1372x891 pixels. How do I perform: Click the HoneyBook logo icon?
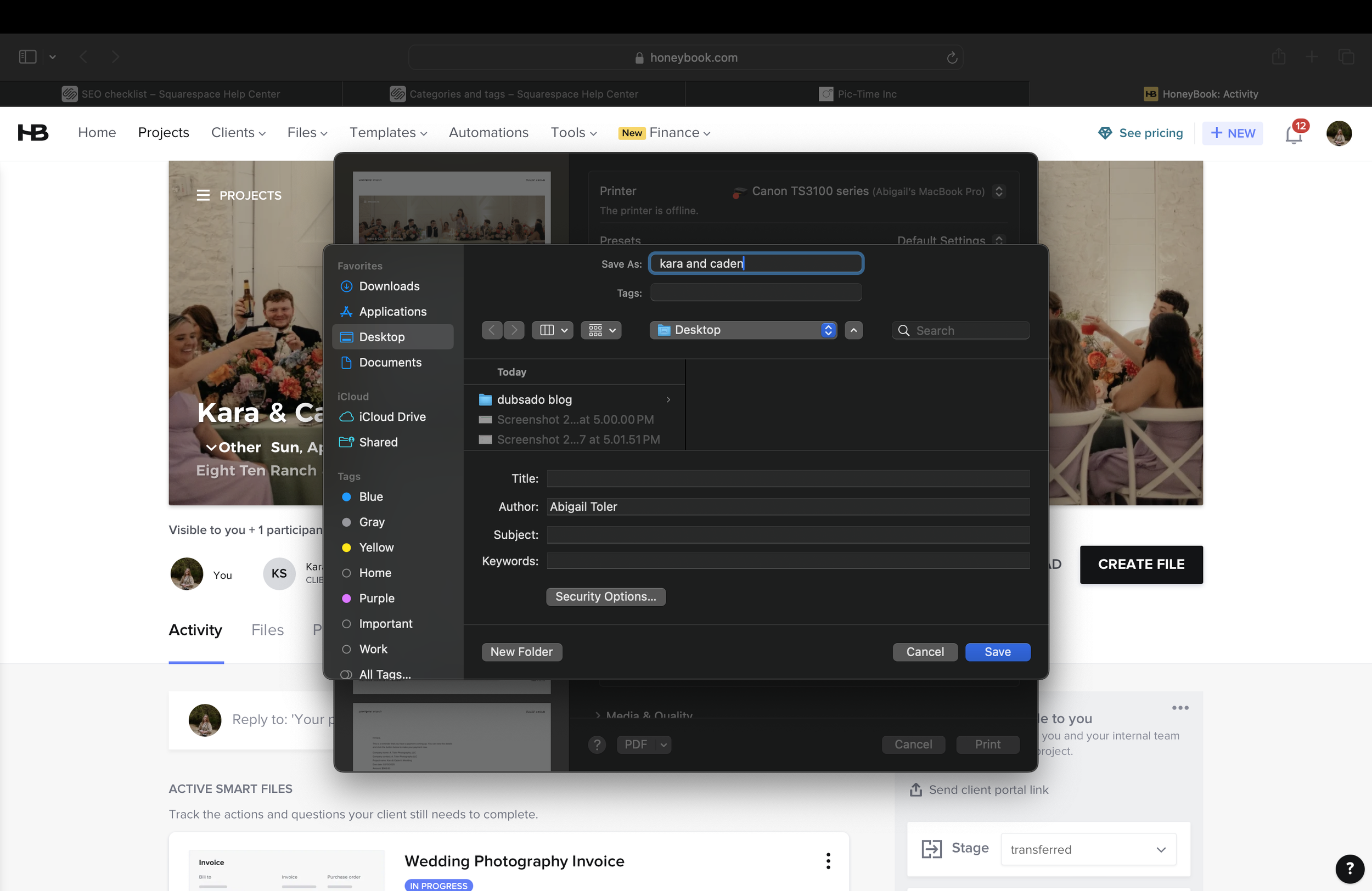point(33,133)
